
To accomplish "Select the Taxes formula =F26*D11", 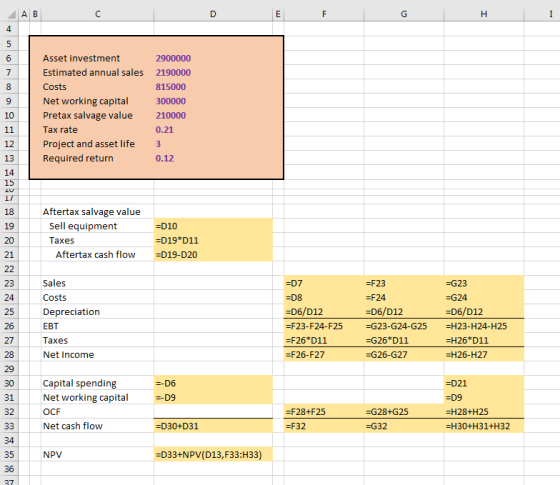I will click(x=324, y=340).
